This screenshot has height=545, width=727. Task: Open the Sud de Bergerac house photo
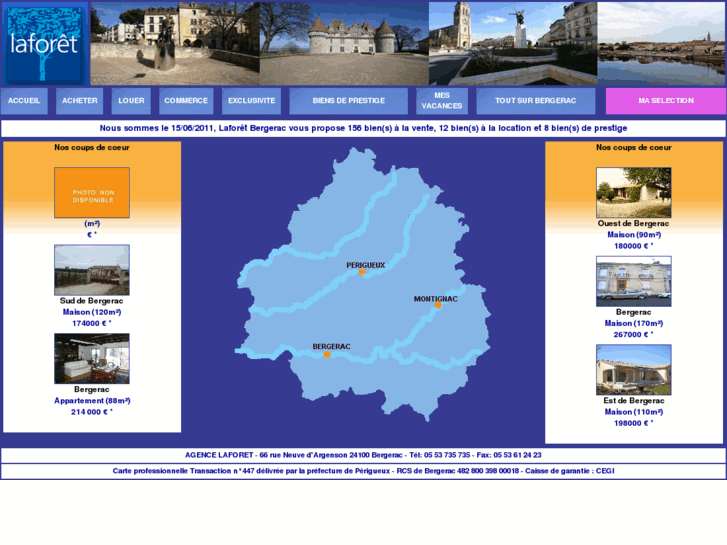92,270
